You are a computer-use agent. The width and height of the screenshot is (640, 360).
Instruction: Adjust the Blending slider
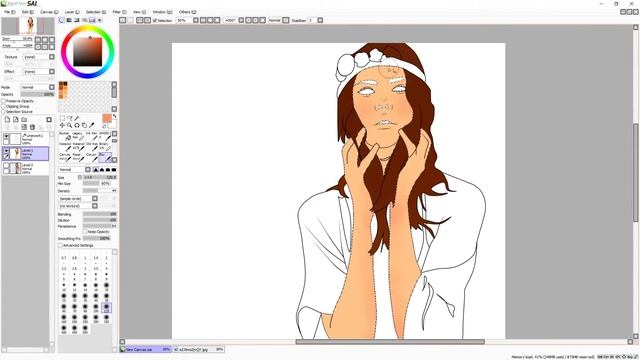point(100,214)
